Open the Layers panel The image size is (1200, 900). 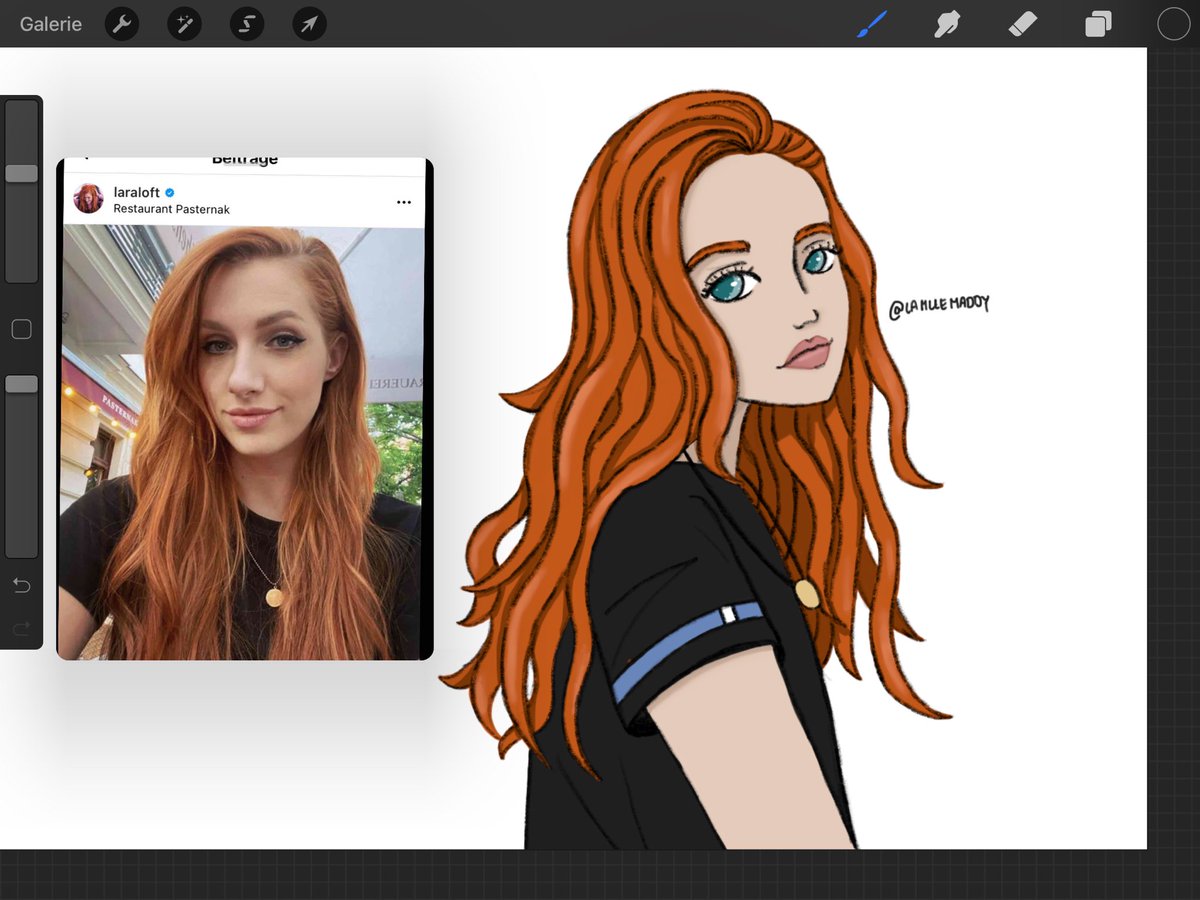click(x=1097, y=23)
